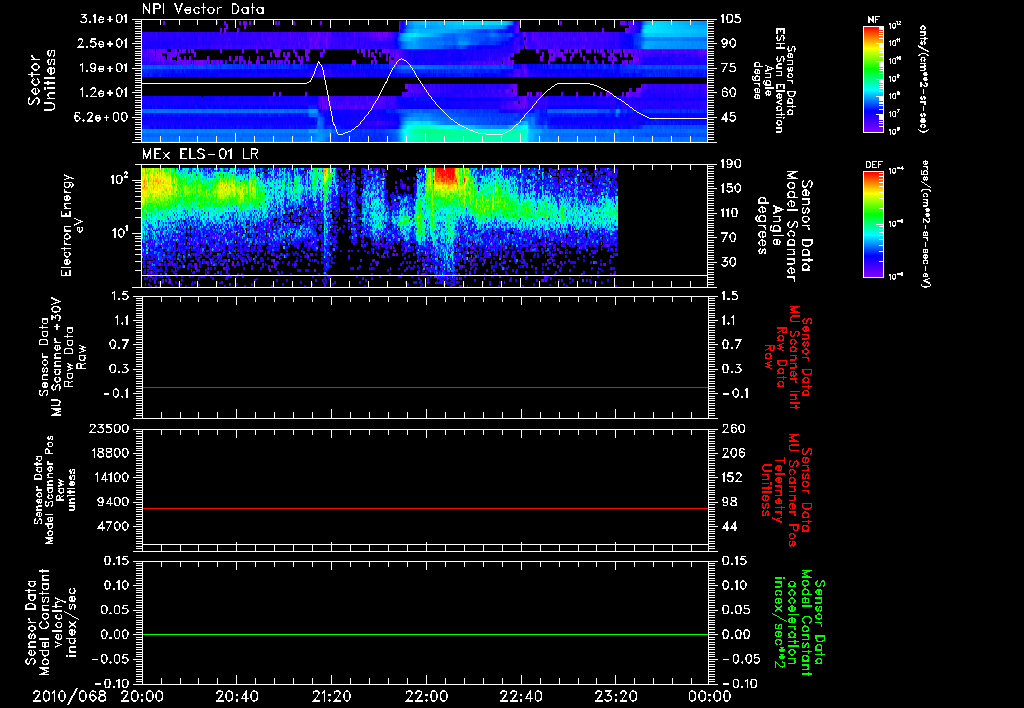This screenshot has width=1024, height=708.
Task: Click the 260 telemetry tick value
Action: pyautogui.click(x=731, y=429)
